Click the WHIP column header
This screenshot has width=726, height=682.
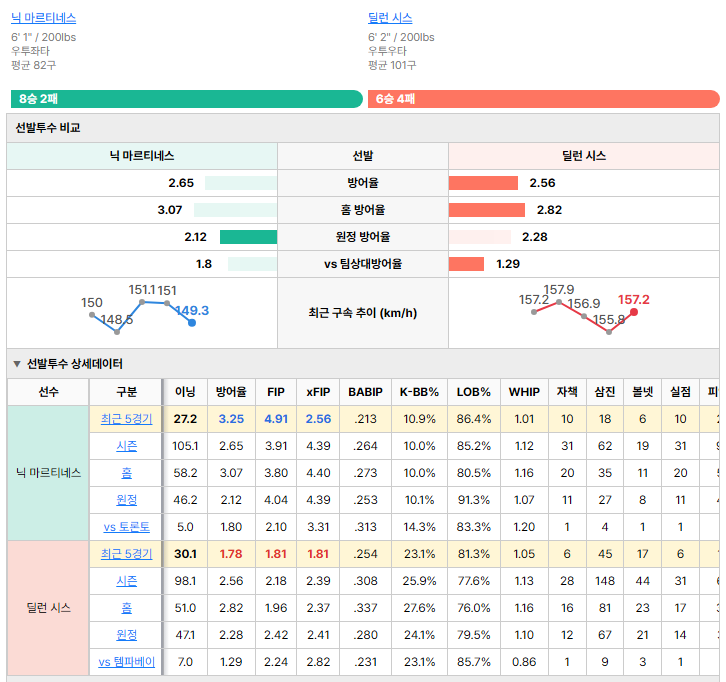[x=524, y=392]
